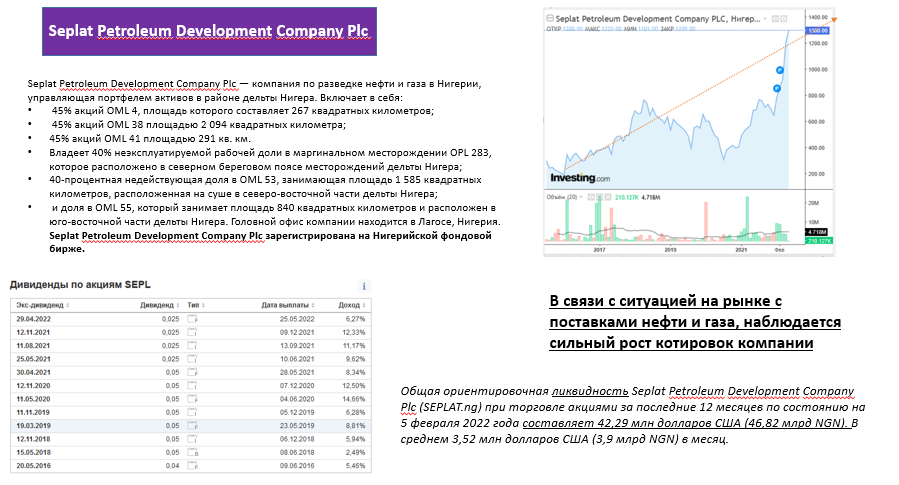This screenshot has height=485, width=899.
Task: Click the middle icon next to Объём (20)
Action: (600, 197)
